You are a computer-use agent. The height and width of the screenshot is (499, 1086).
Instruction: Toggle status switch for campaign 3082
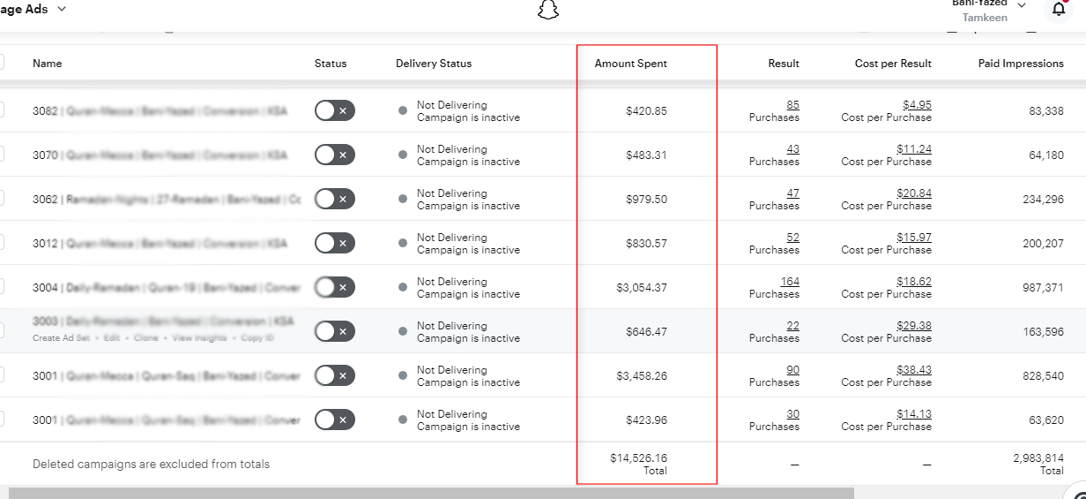pyautogui.click(x=334, y=111)
